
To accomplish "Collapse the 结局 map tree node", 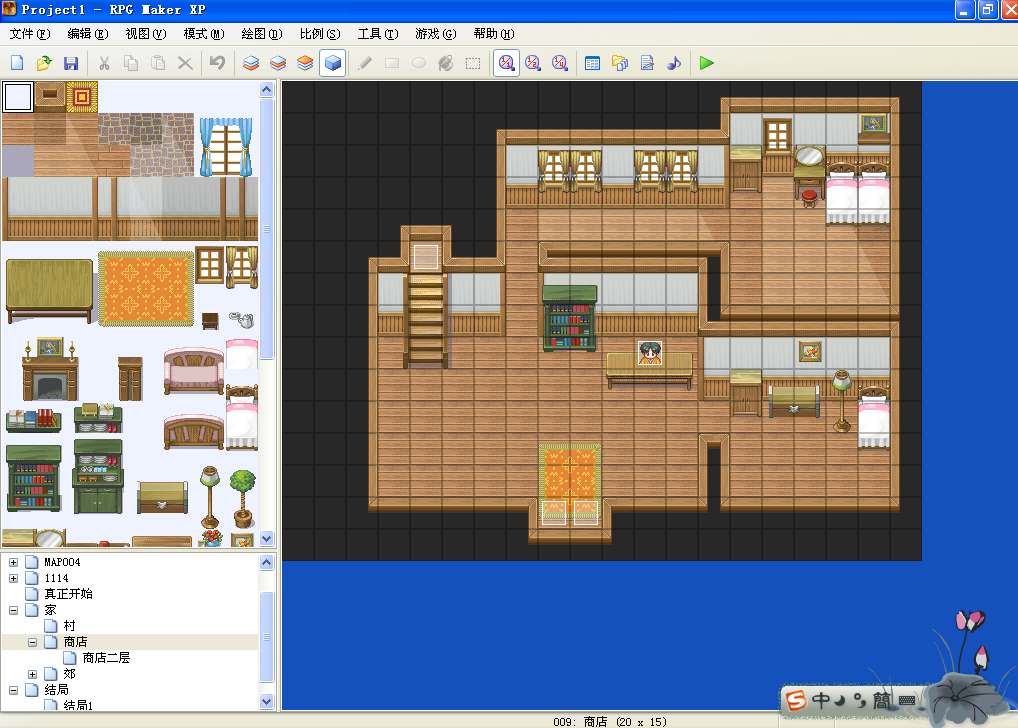I will (14, 690).
